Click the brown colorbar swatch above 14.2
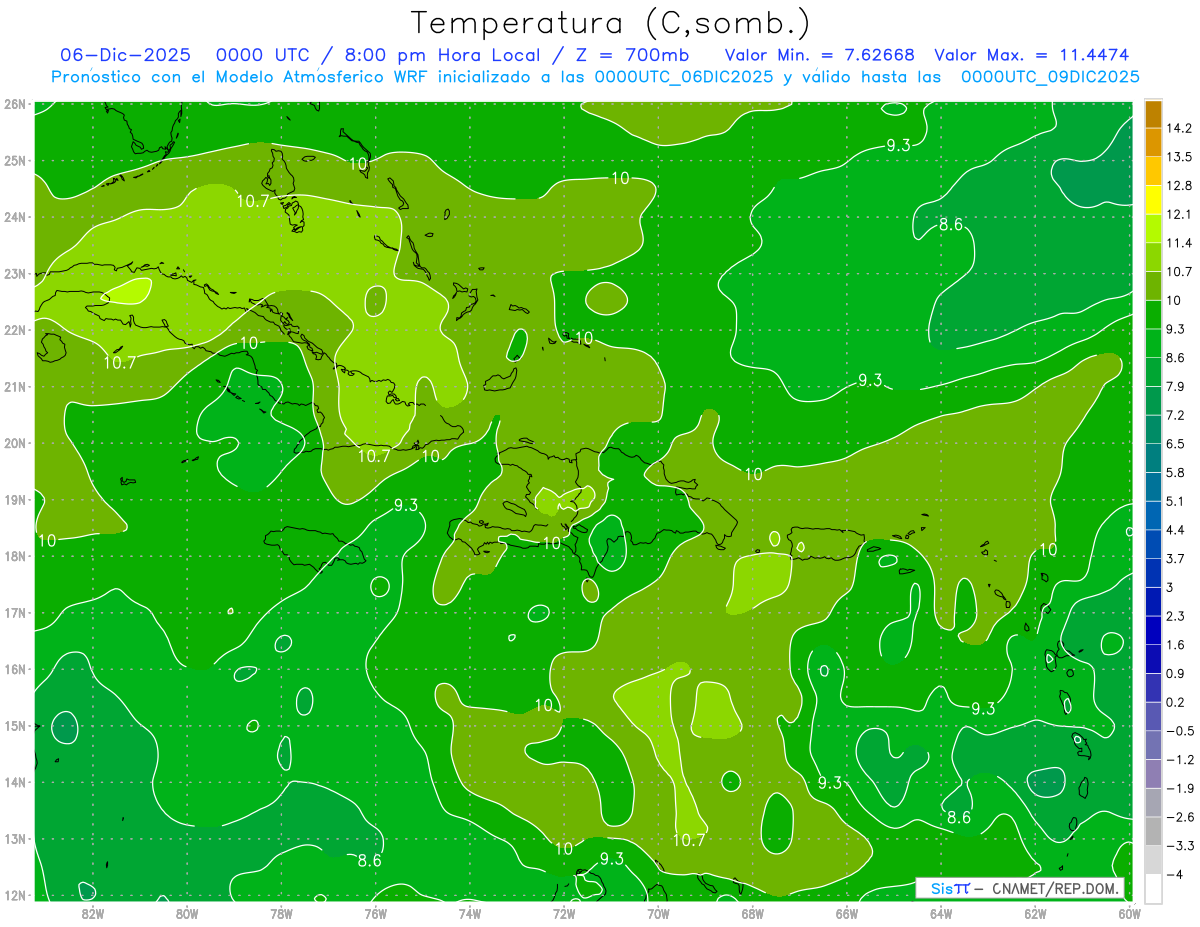This screenshot has width=1200, height=927. click(1153, 113)
